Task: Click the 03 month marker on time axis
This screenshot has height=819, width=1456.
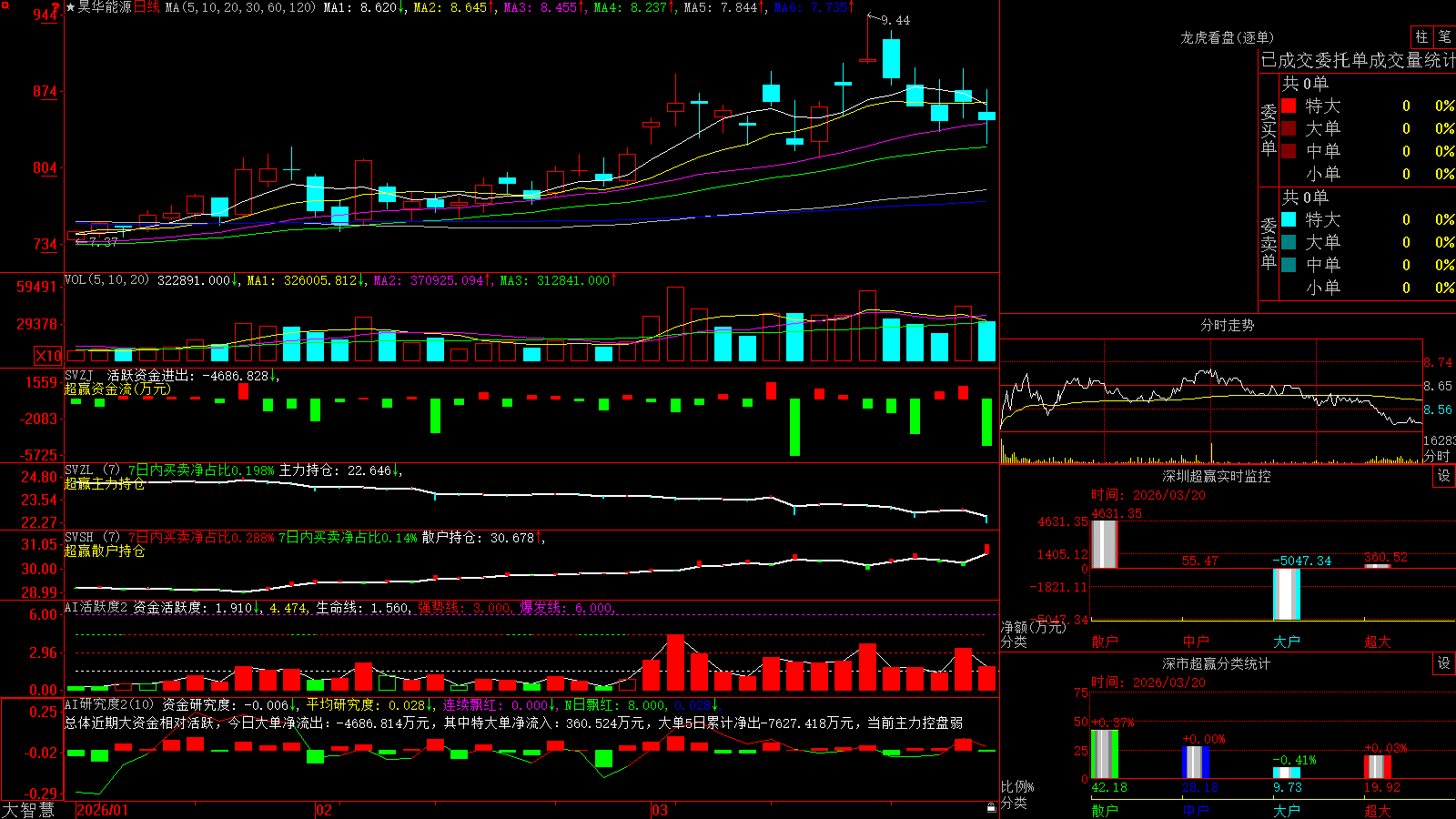Action: [660, 810]
